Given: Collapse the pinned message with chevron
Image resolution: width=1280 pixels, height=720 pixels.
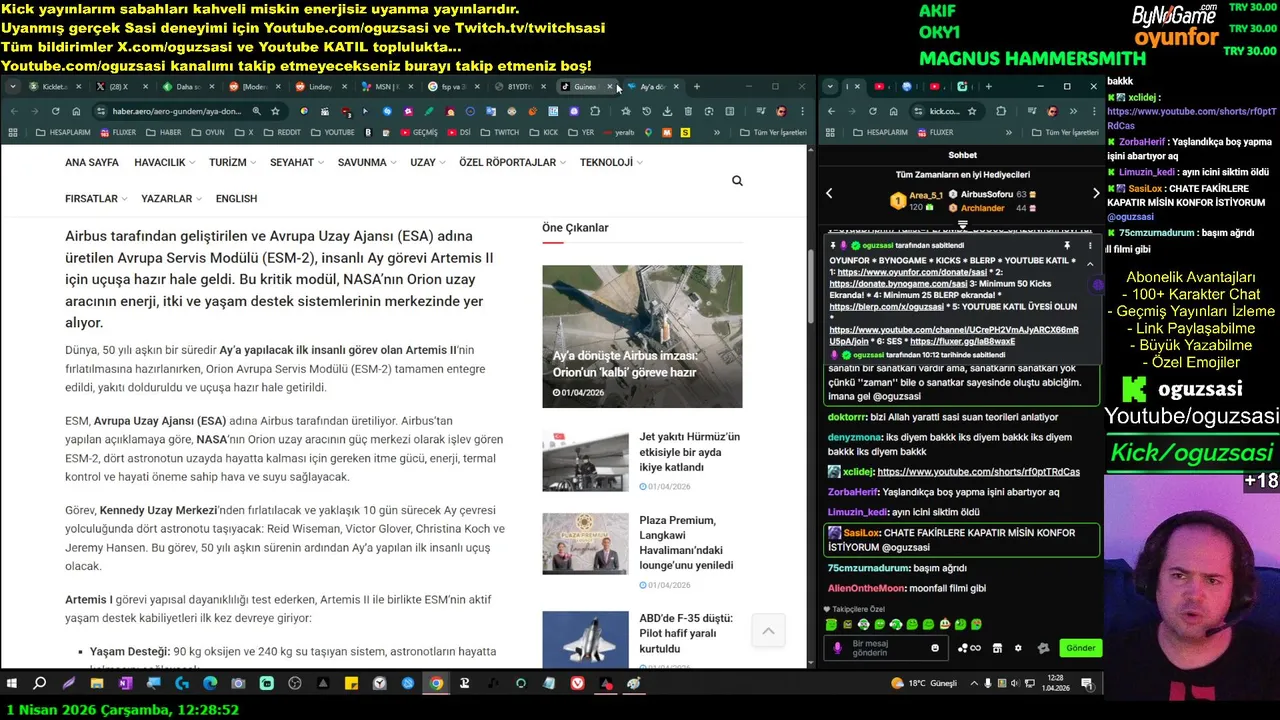Looking at the screenshot, I should click(1090, 264).
